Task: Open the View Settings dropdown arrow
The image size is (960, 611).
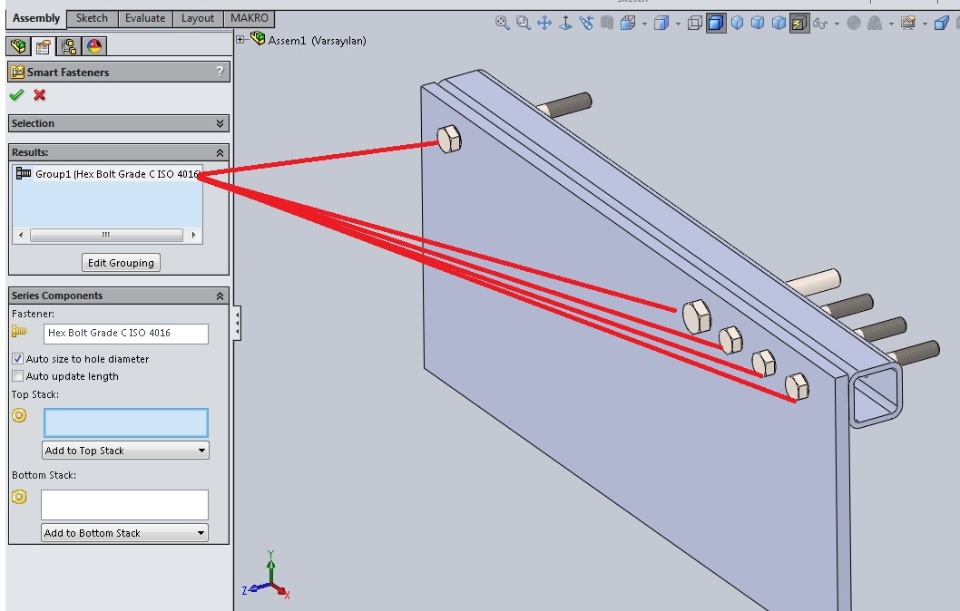Action: 924,24
